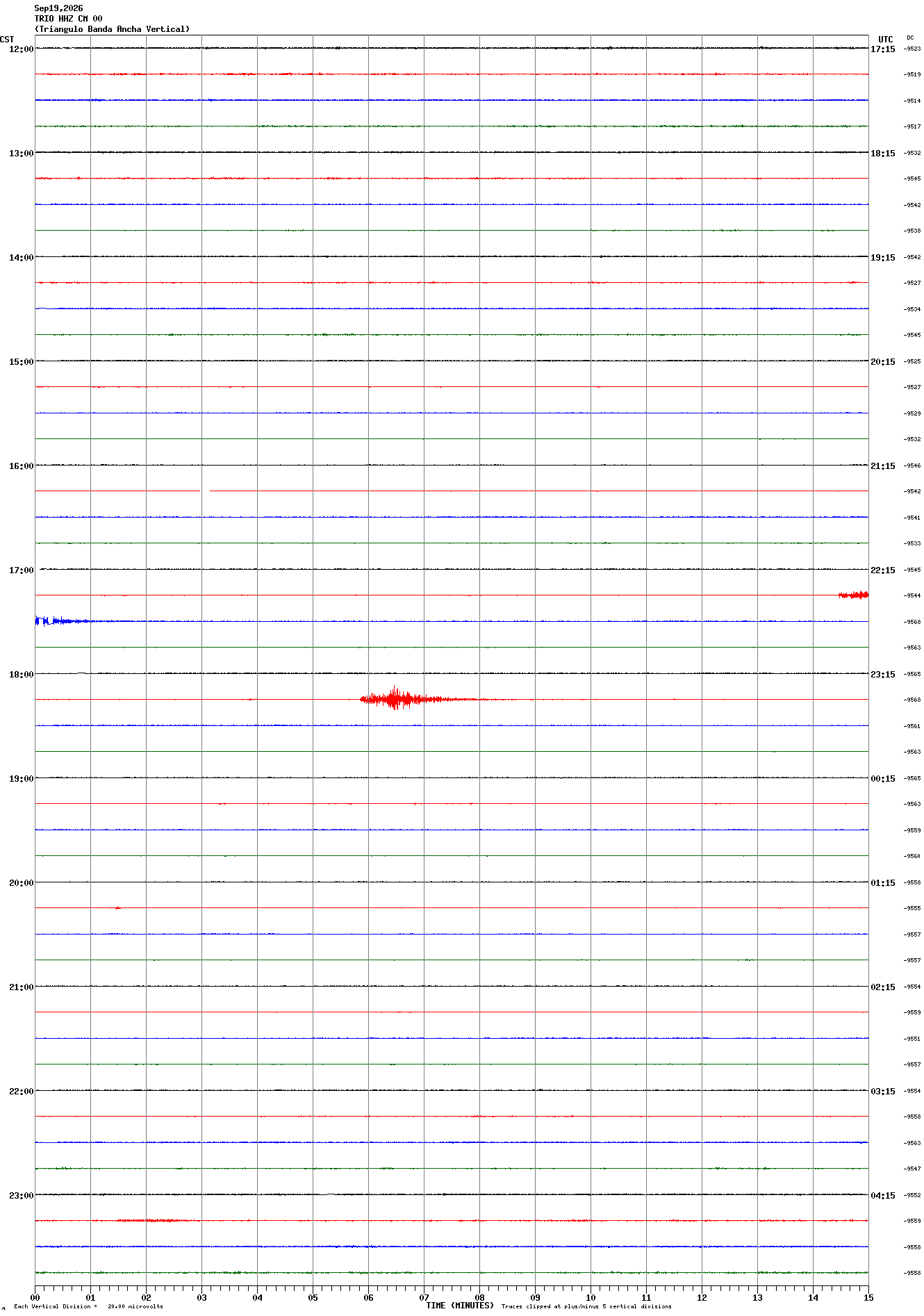Click the gap in the red 16:15 trace
Viewport: 924px width, 1316px height.
point(205,491)
